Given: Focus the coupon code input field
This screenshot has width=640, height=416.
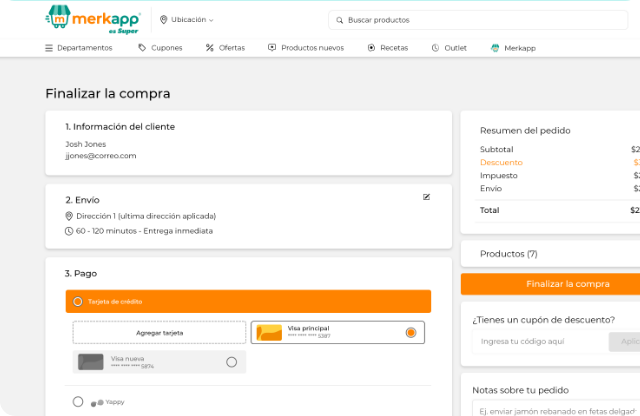Looking at the screenshot, I should tap(540, 342).
